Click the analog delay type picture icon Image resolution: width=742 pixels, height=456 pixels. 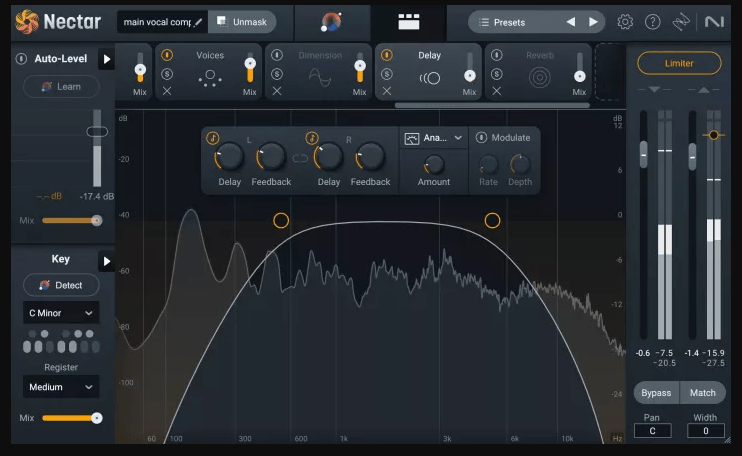click(x=412, y=138)
